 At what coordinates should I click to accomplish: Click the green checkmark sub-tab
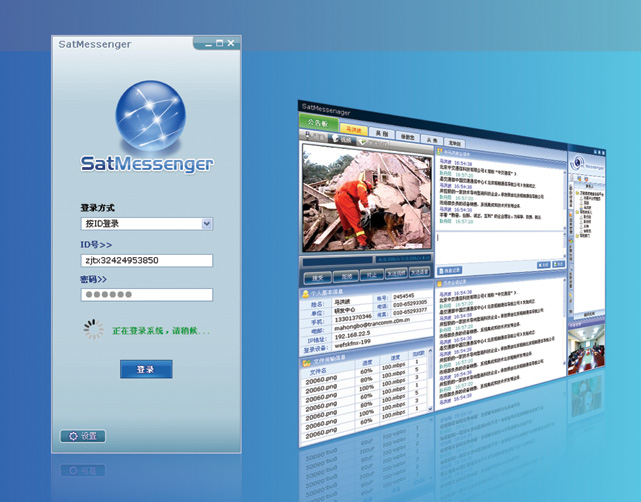[x=372, y=143]
